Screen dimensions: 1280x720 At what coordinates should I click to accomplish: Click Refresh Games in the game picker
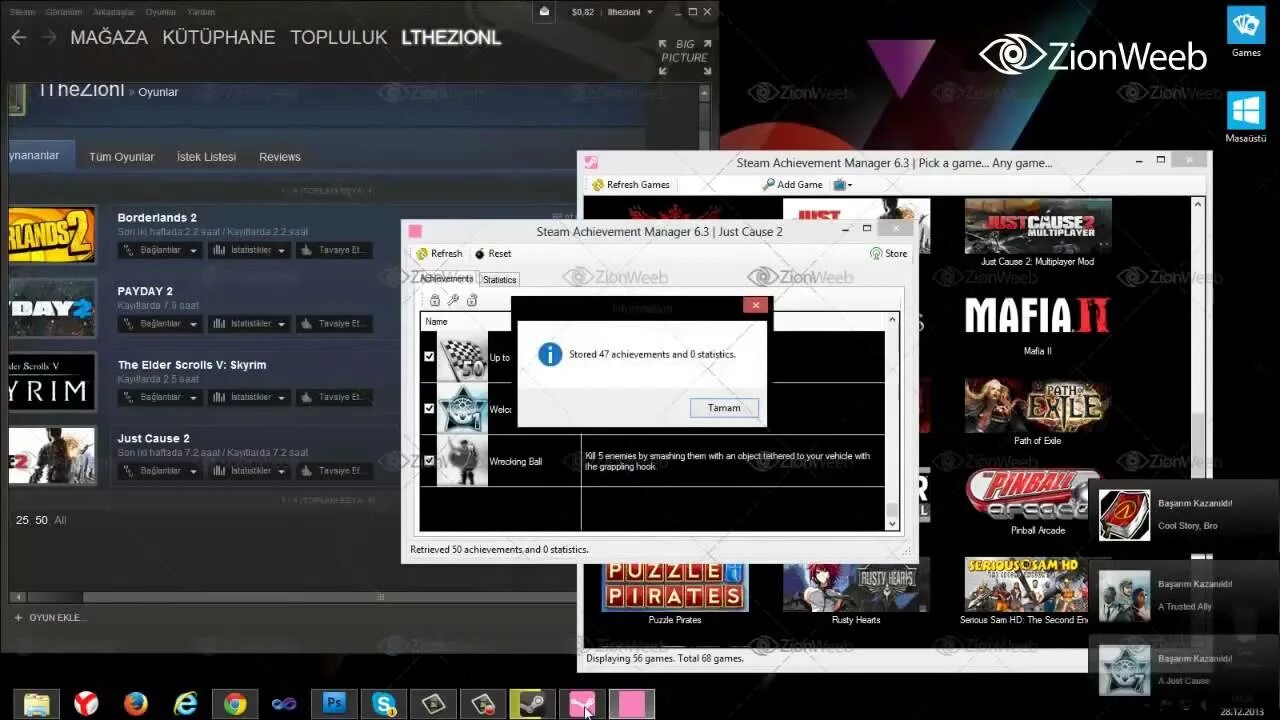click(x=631, y=185)
